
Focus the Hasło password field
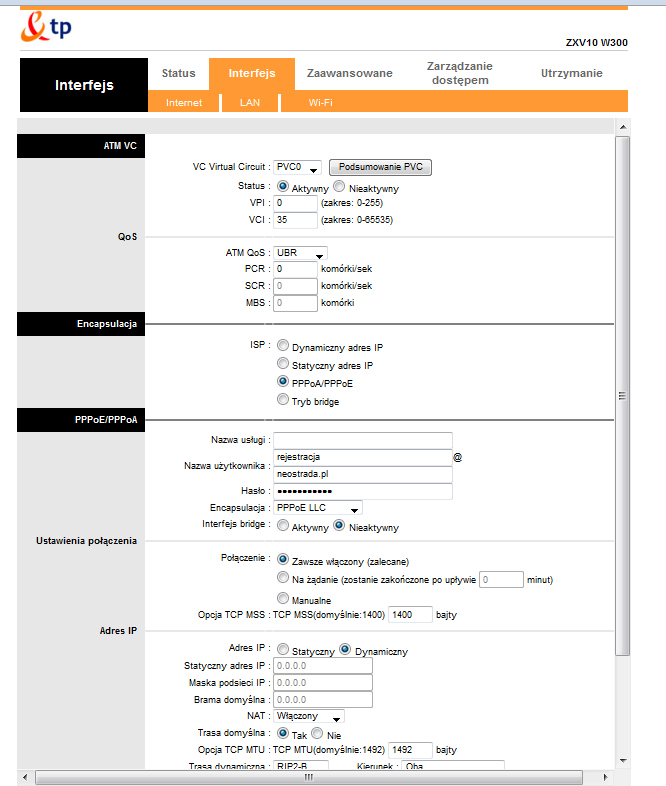(363, 491)
